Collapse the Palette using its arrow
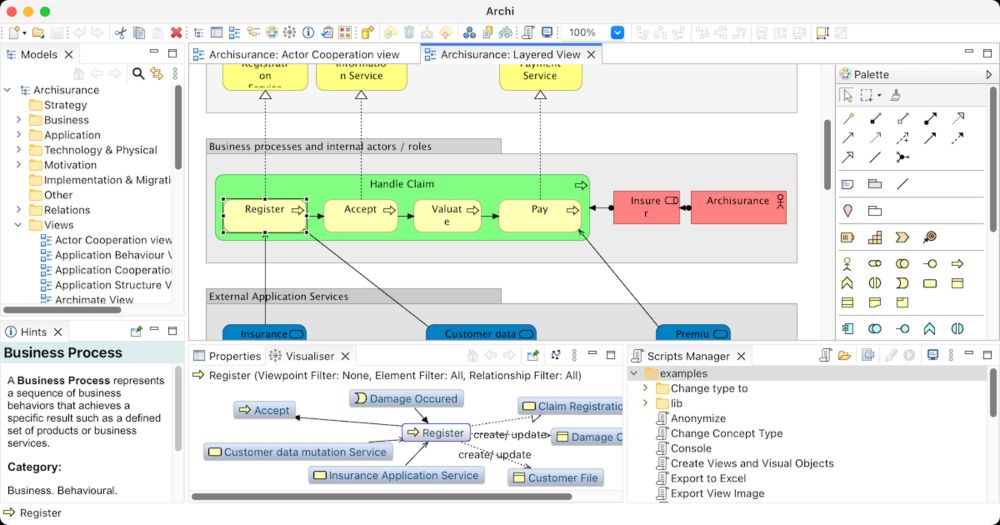 989,75
